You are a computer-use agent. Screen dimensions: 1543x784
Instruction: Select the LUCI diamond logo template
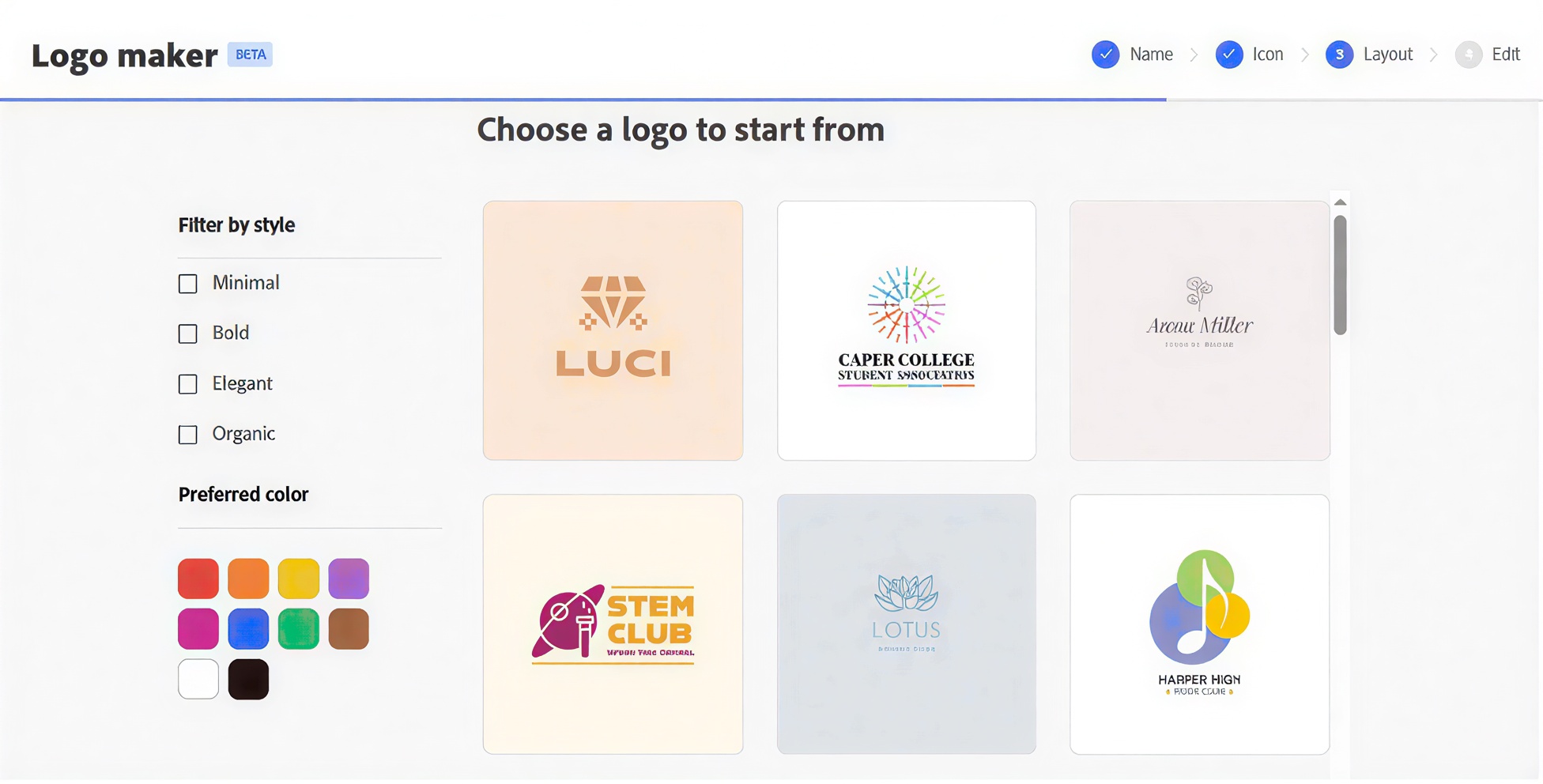[613, 330]
